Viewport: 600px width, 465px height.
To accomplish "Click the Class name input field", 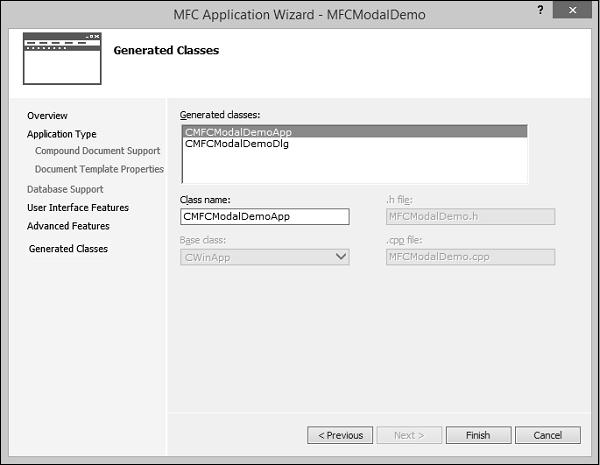I will tap(265, 217).
